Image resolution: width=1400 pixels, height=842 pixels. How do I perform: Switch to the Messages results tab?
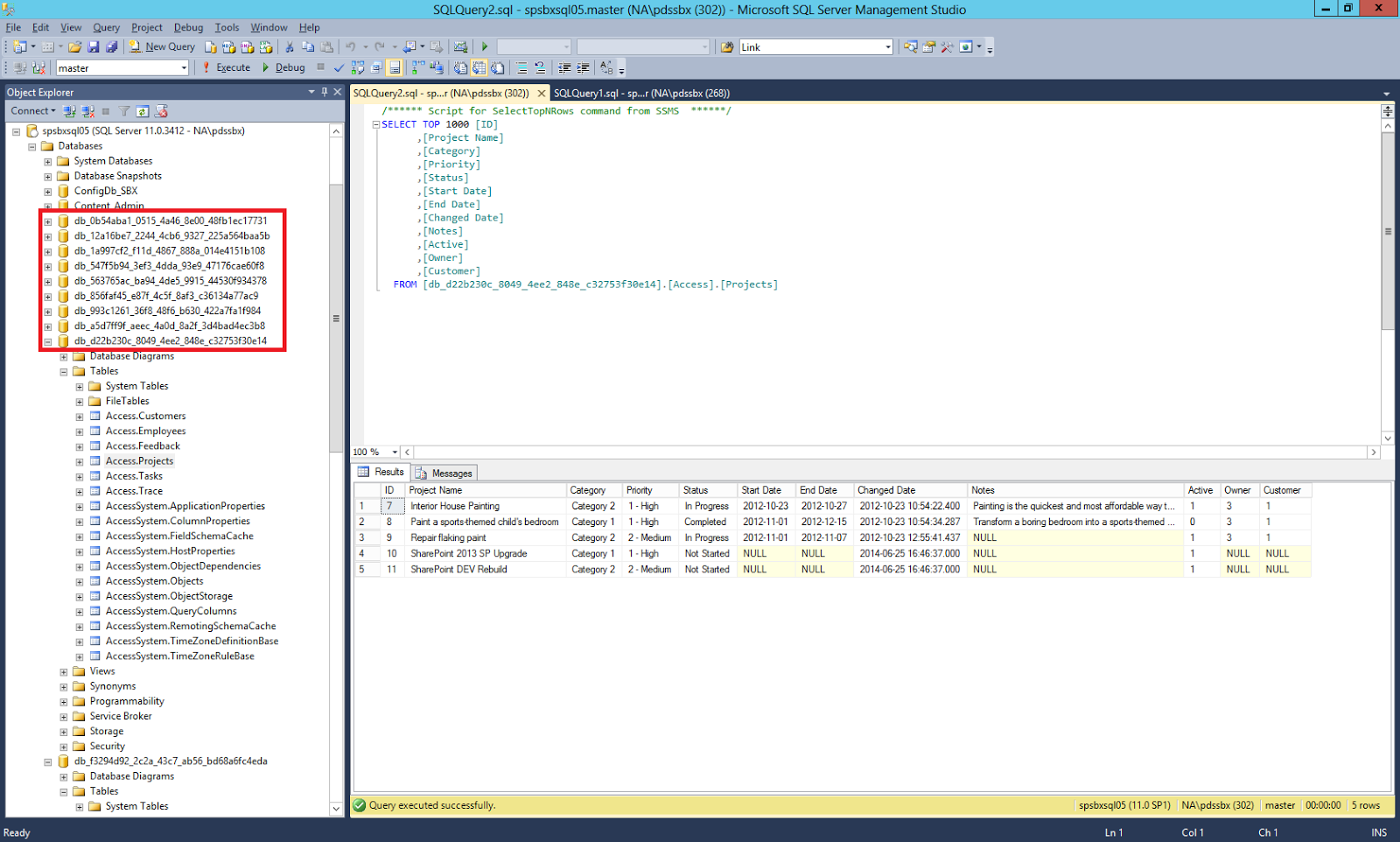click(x=444, y=473)
